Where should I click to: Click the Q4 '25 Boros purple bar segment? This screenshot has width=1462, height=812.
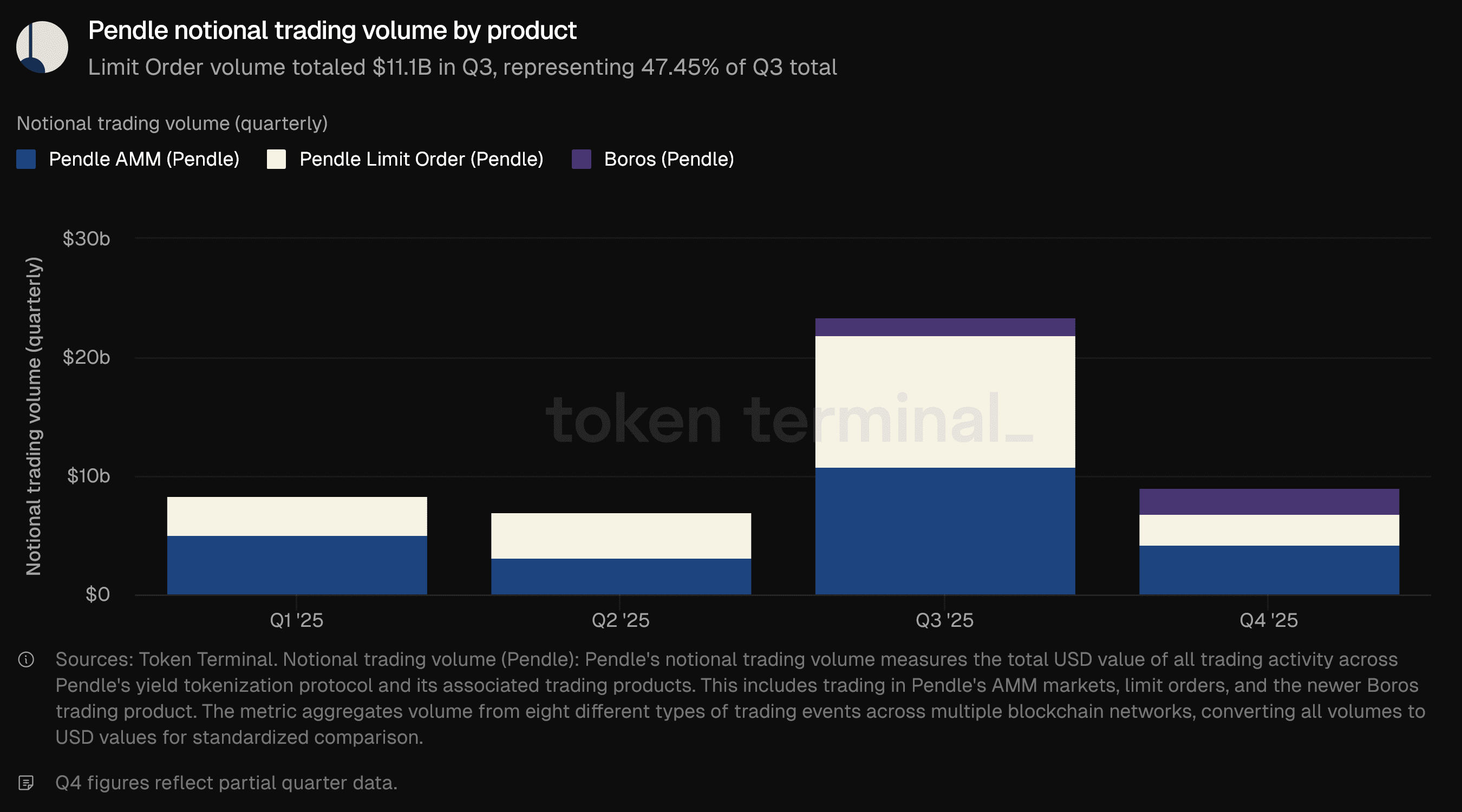1269,502
